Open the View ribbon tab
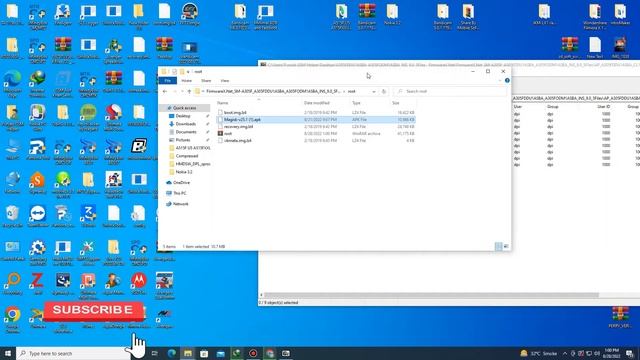 point(224,80)
